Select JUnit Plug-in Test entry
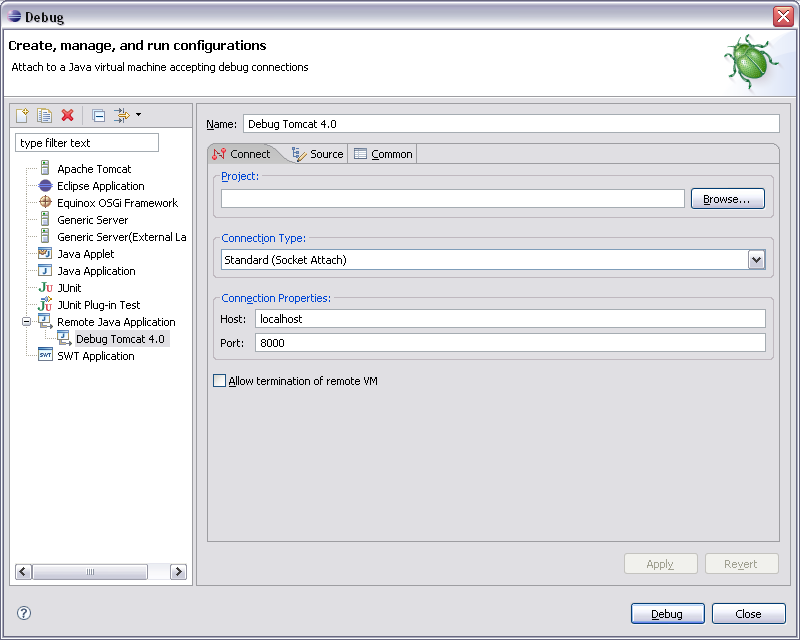Viewport: 800px width, 640px height. click(98, 305)
